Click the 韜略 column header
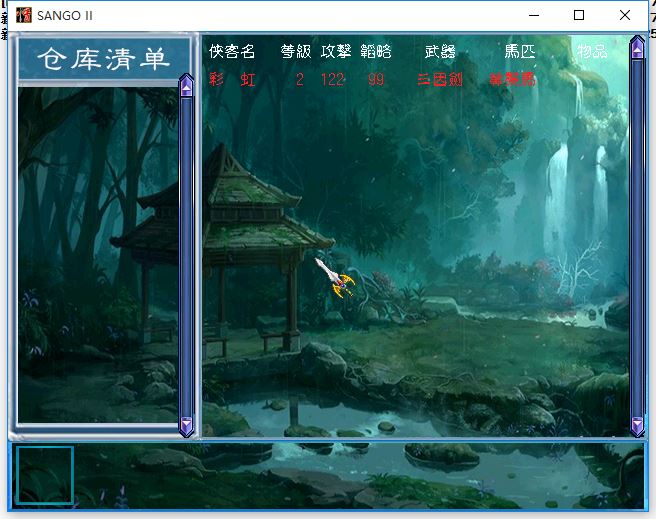The width and height of the screenshot is (656, 519). (x=376, y=51)
